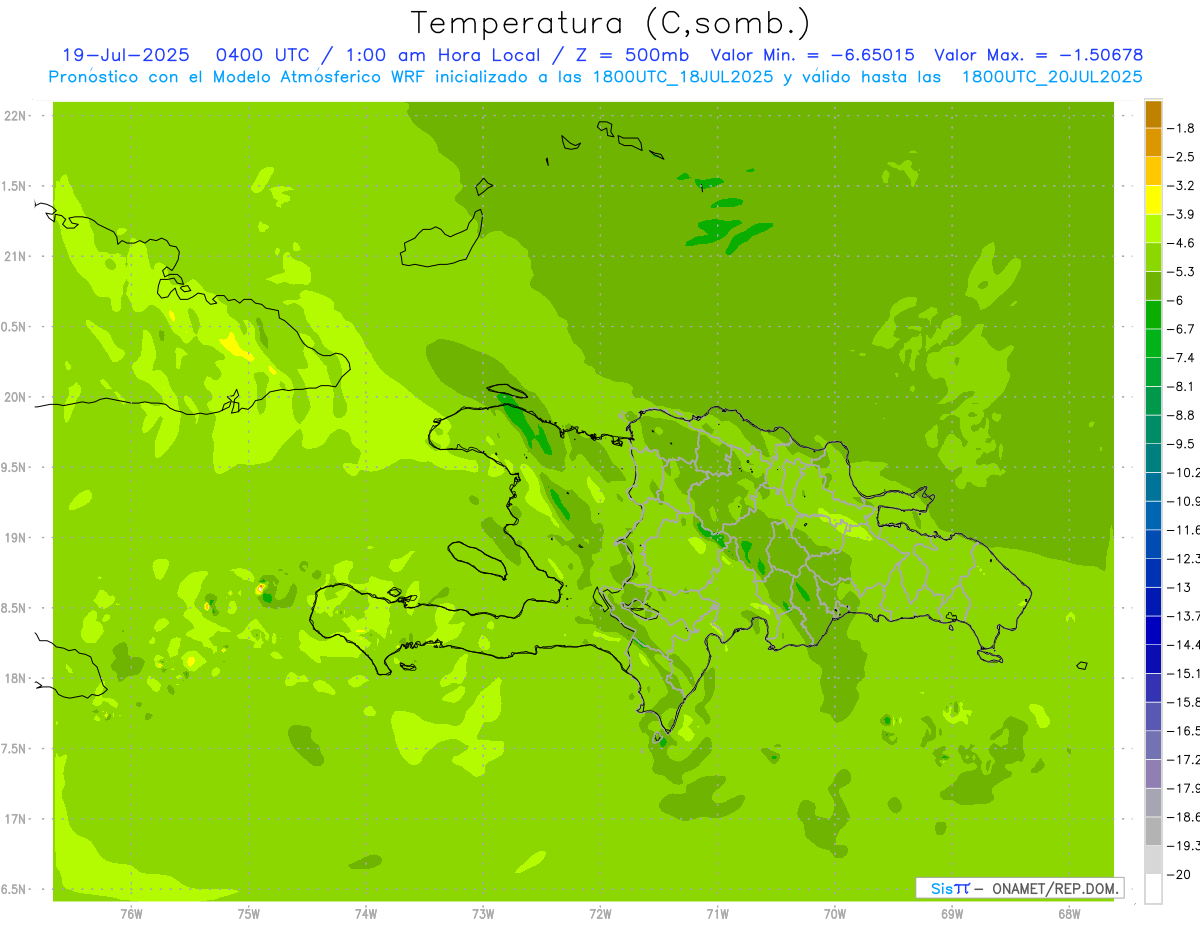
Task: Select valid-until time "1800UTC_20JUL2025"
Action: coord(1052,76)
